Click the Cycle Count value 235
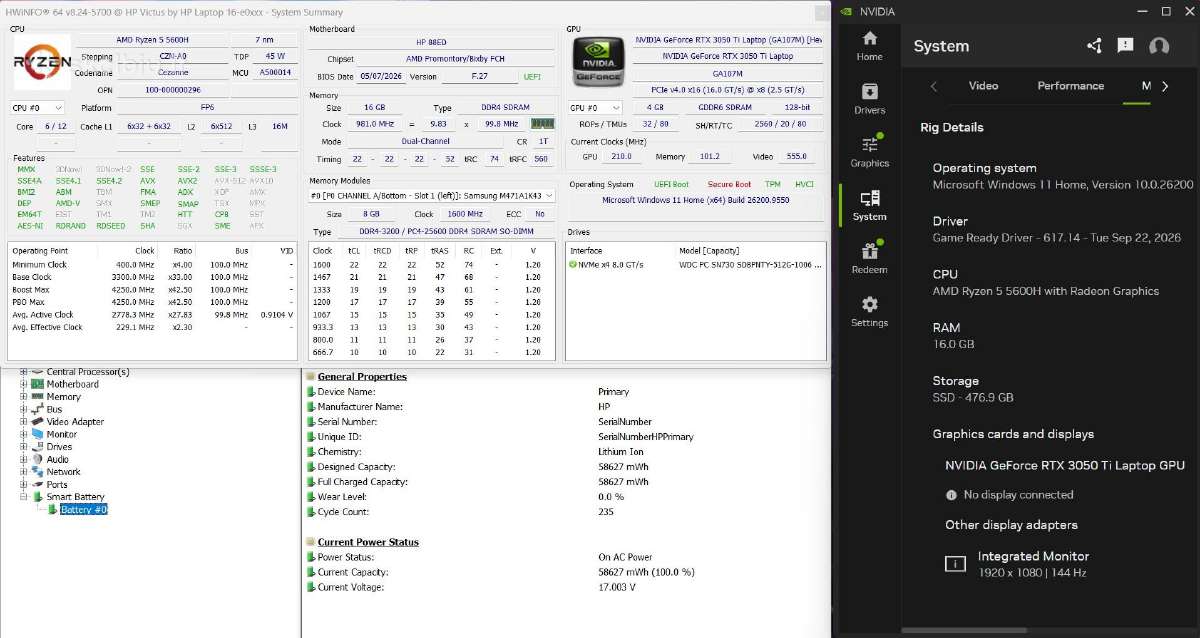This screenshot has height=638, width=1200. click(x=606, y=512)
